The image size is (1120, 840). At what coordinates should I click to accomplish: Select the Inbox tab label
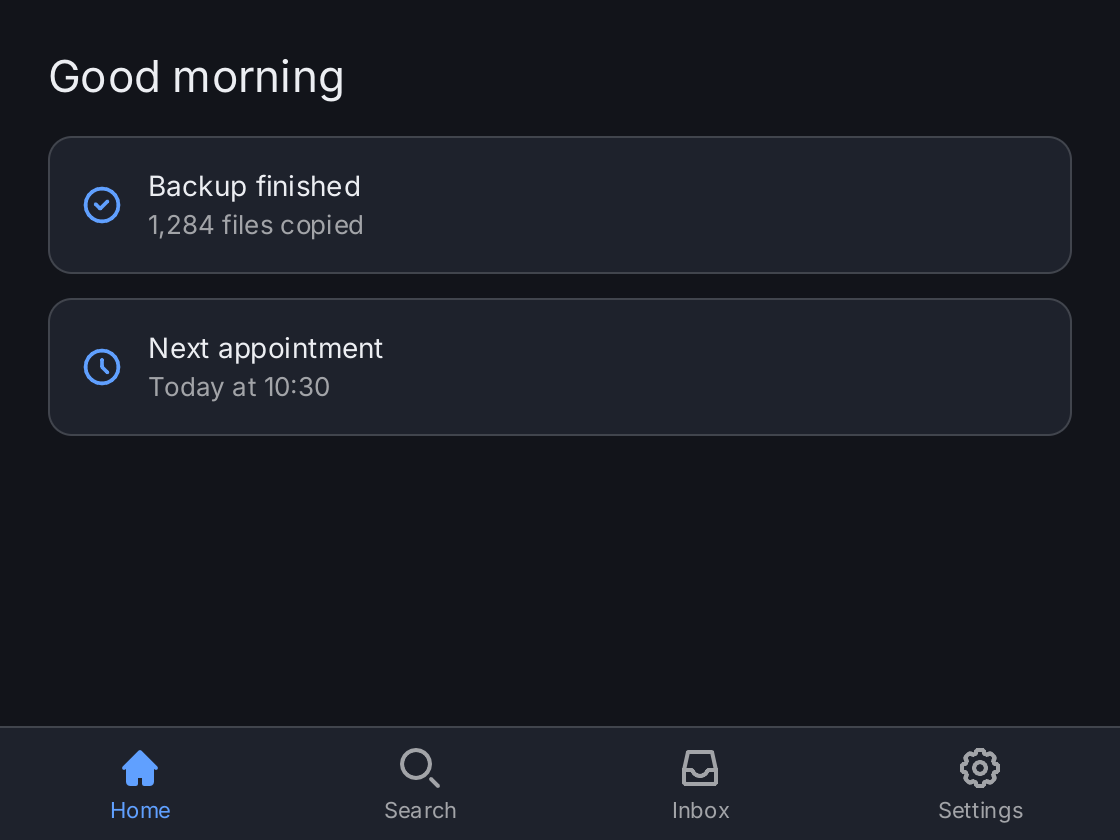click(x=700, y=811)
